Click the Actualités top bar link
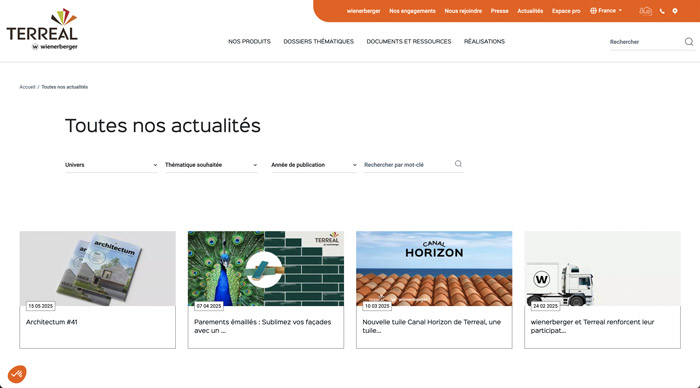Image resolution: width=700 pixels, height=388 pixels. click(x=530, y=11)
